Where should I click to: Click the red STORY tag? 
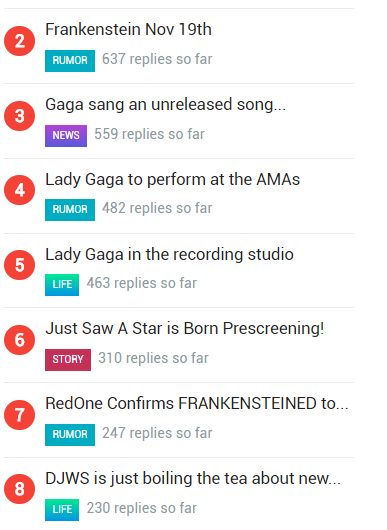coord(68,360)
